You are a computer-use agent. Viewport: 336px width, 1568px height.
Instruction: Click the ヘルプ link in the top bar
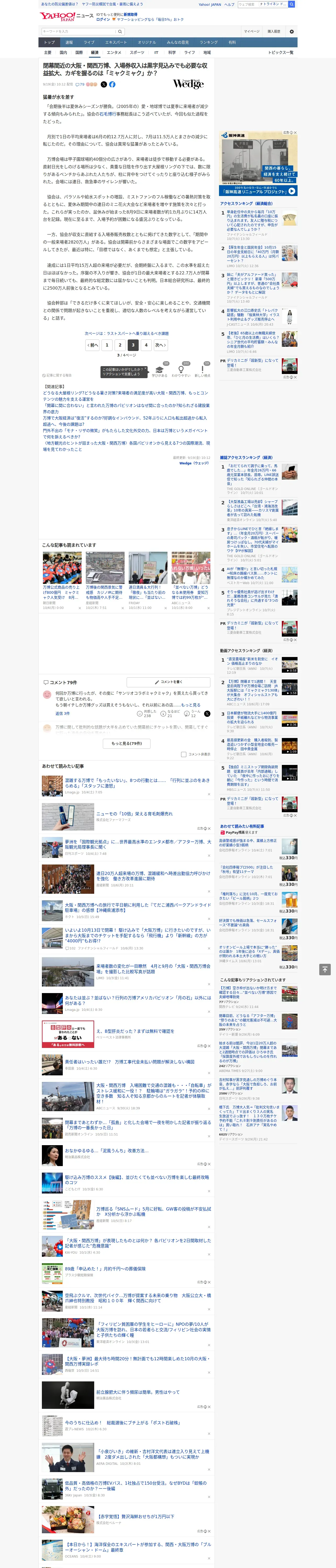click(x=229, y=4)
